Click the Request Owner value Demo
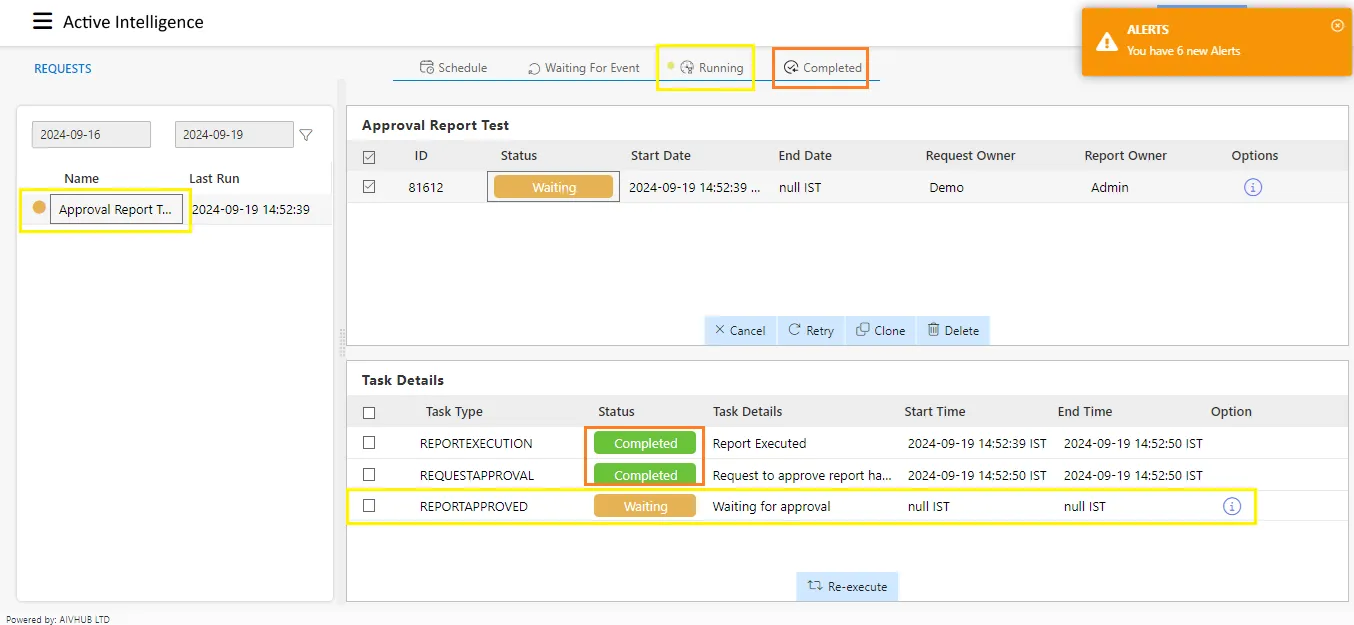Screen dimensions: 1354x625 (x=946, y=187)
